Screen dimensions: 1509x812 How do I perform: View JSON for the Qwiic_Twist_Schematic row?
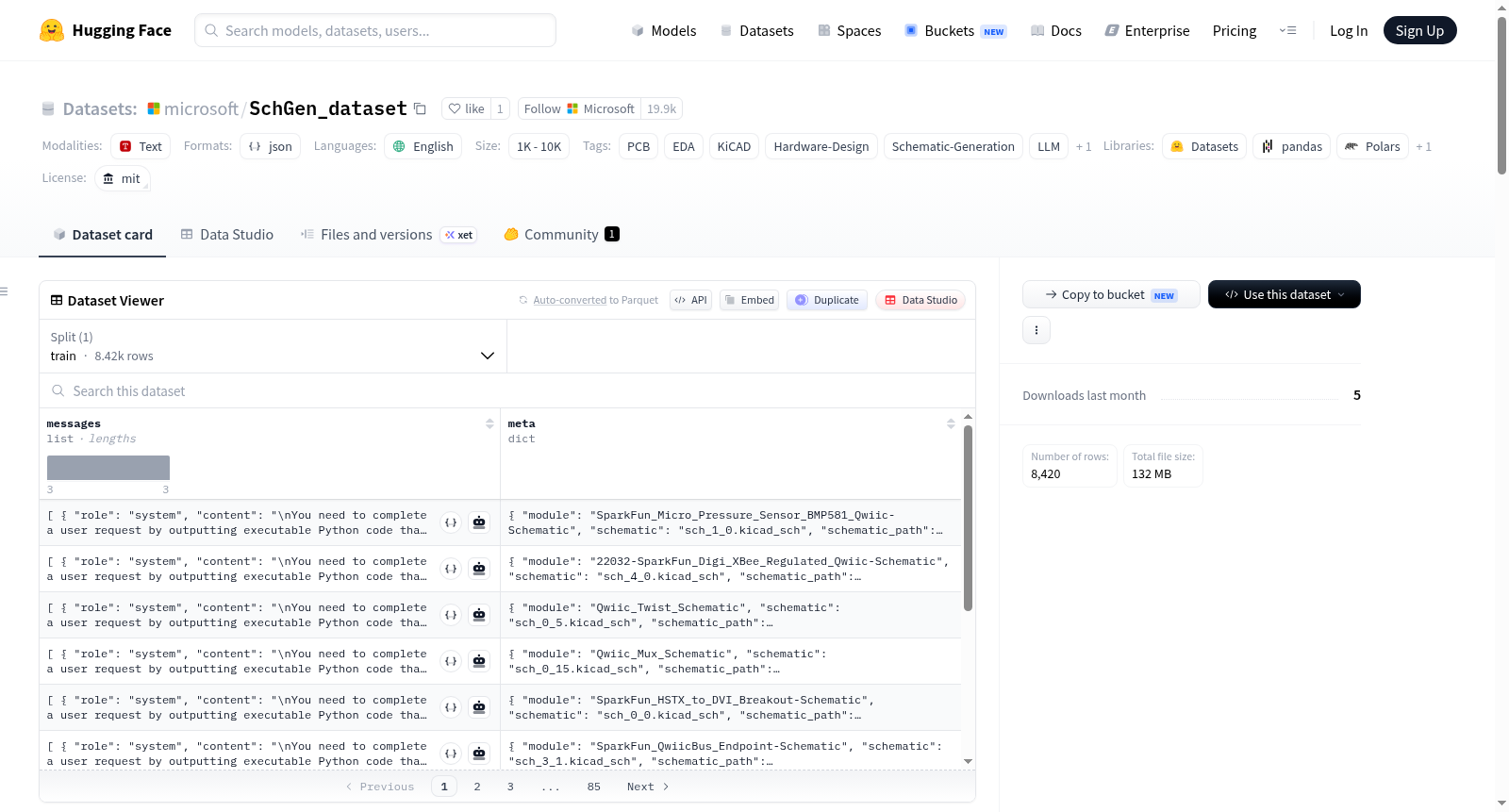pos(451,615)
